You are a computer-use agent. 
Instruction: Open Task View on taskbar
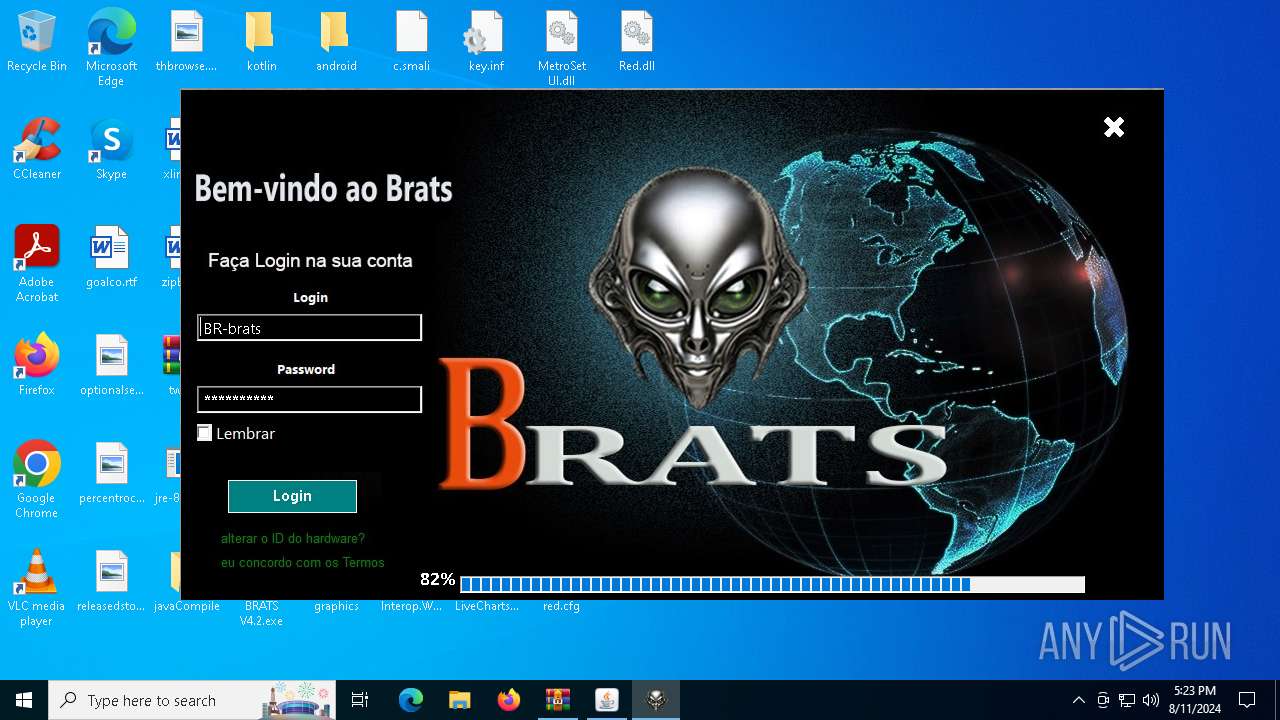360,700
